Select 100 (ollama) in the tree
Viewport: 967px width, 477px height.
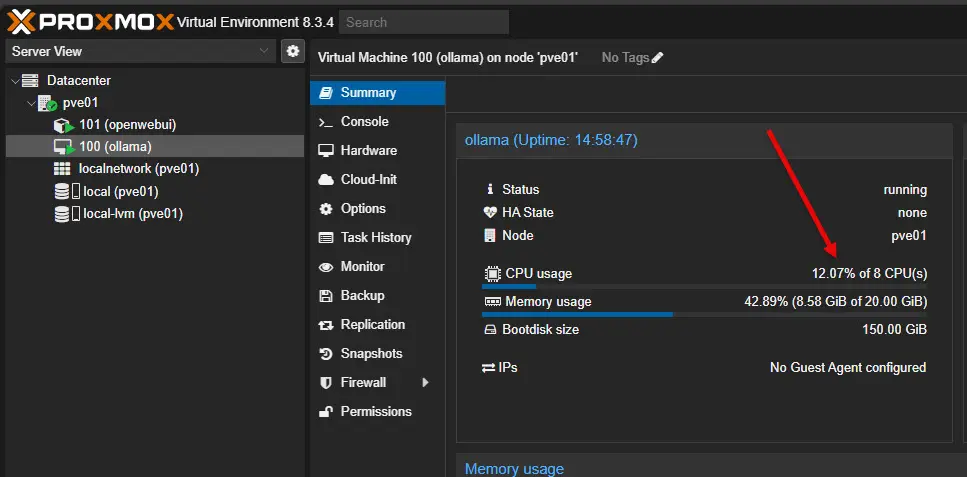click(x=115, y=147)
